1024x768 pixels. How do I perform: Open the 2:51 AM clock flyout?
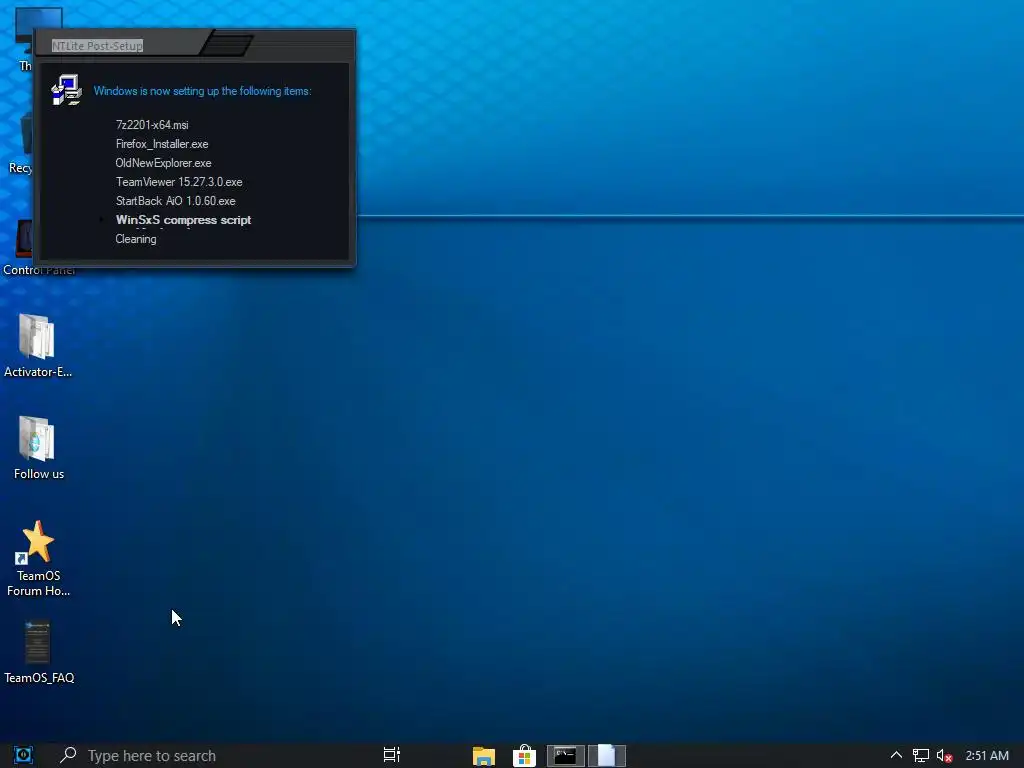987,756
